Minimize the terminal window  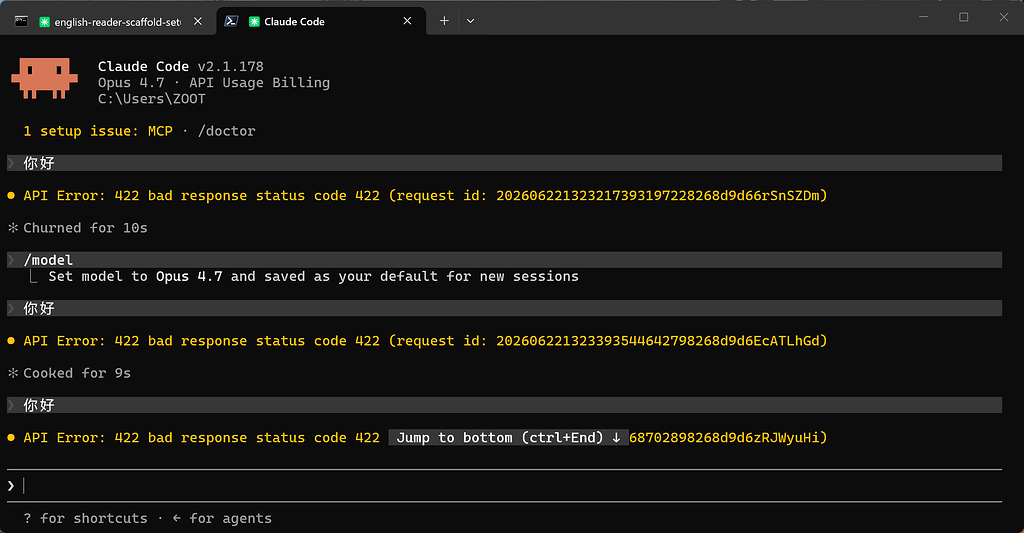[x=923, y=17]
